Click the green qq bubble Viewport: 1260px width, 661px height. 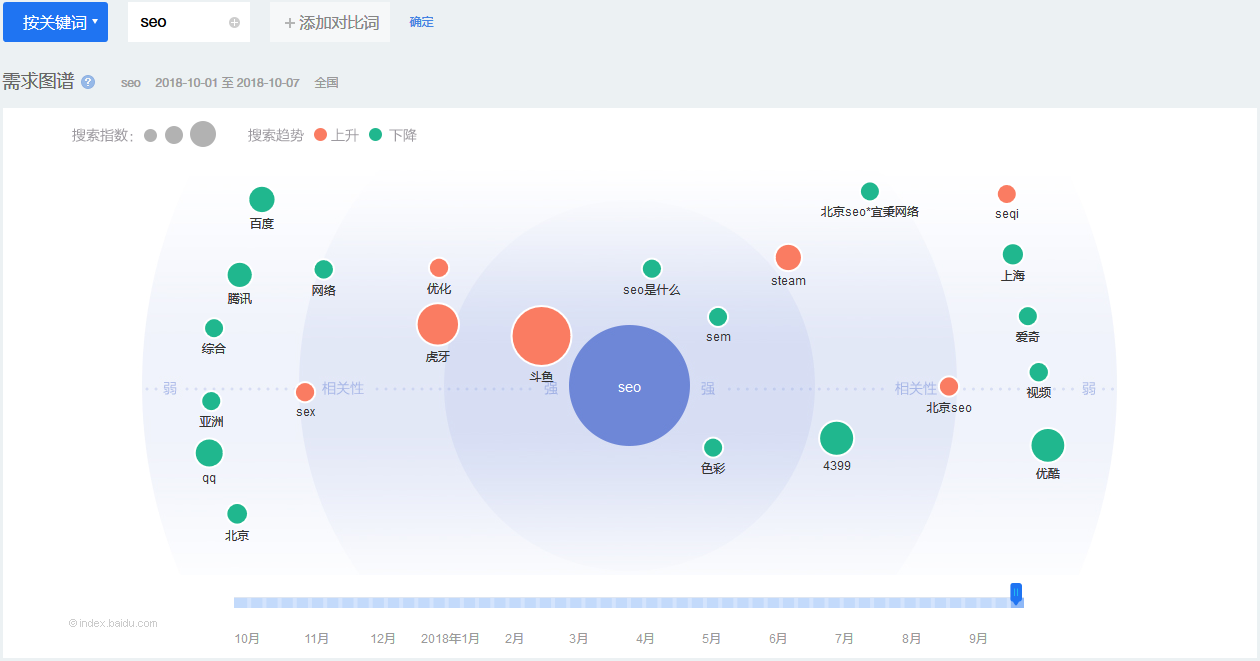pyautogui.click(x=209, y=453)
